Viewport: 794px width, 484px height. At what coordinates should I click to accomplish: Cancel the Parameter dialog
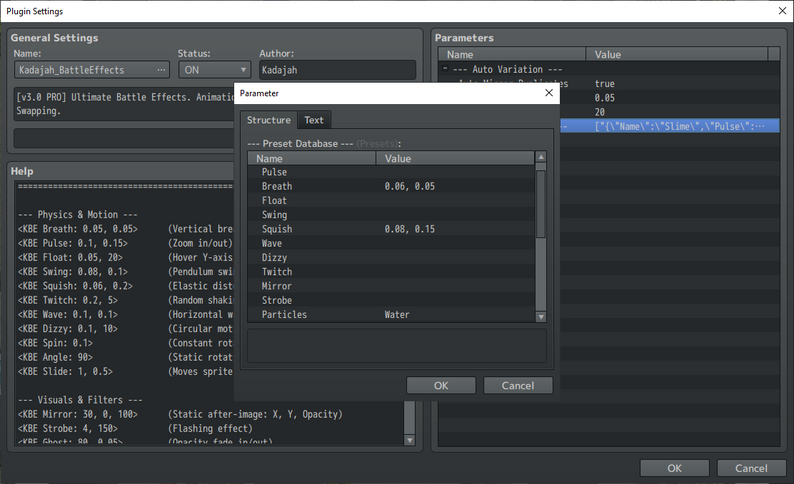pyautogui.click(x=518, y=385)
